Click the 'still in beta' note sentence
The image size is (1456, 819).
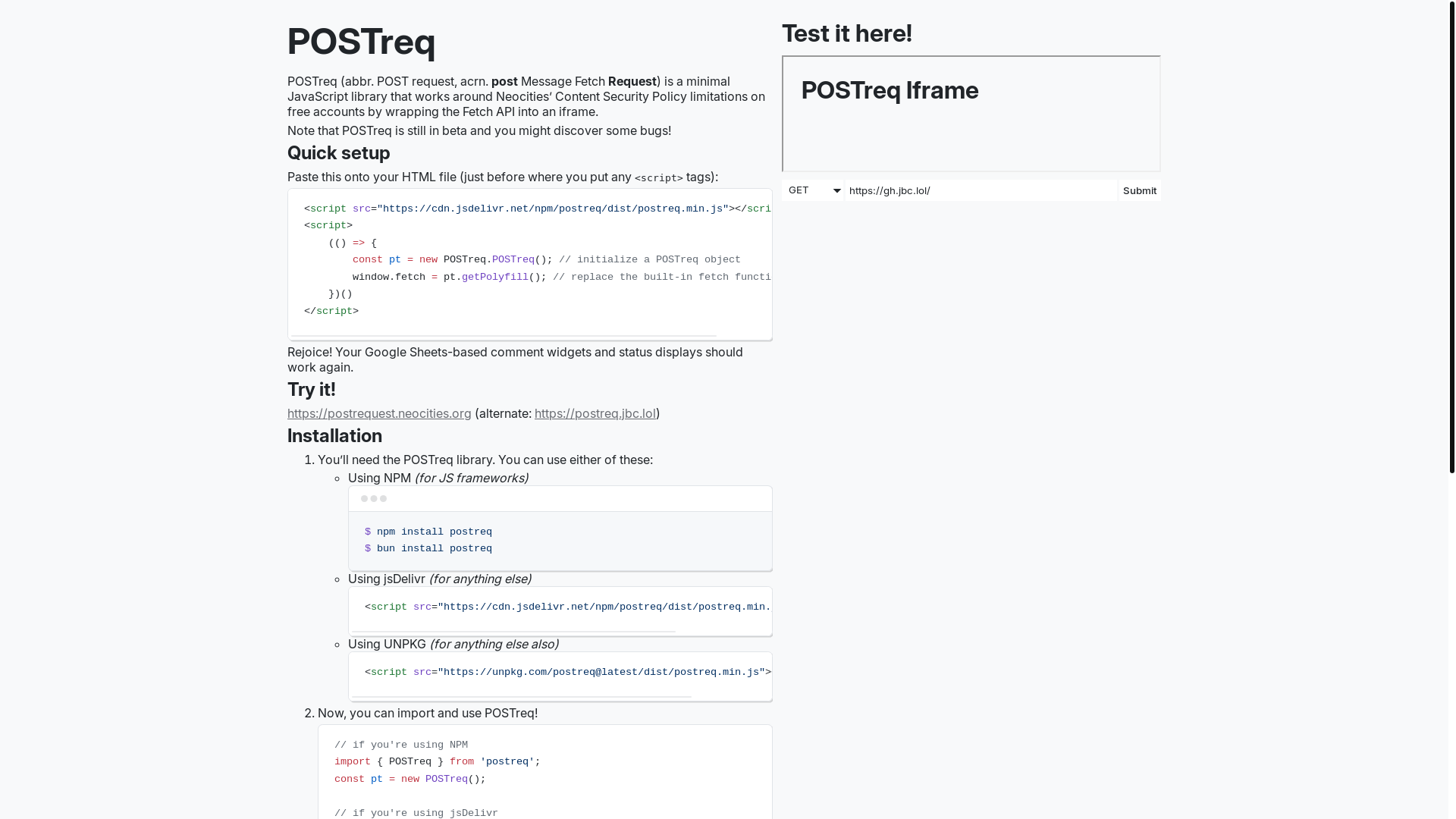479,130
